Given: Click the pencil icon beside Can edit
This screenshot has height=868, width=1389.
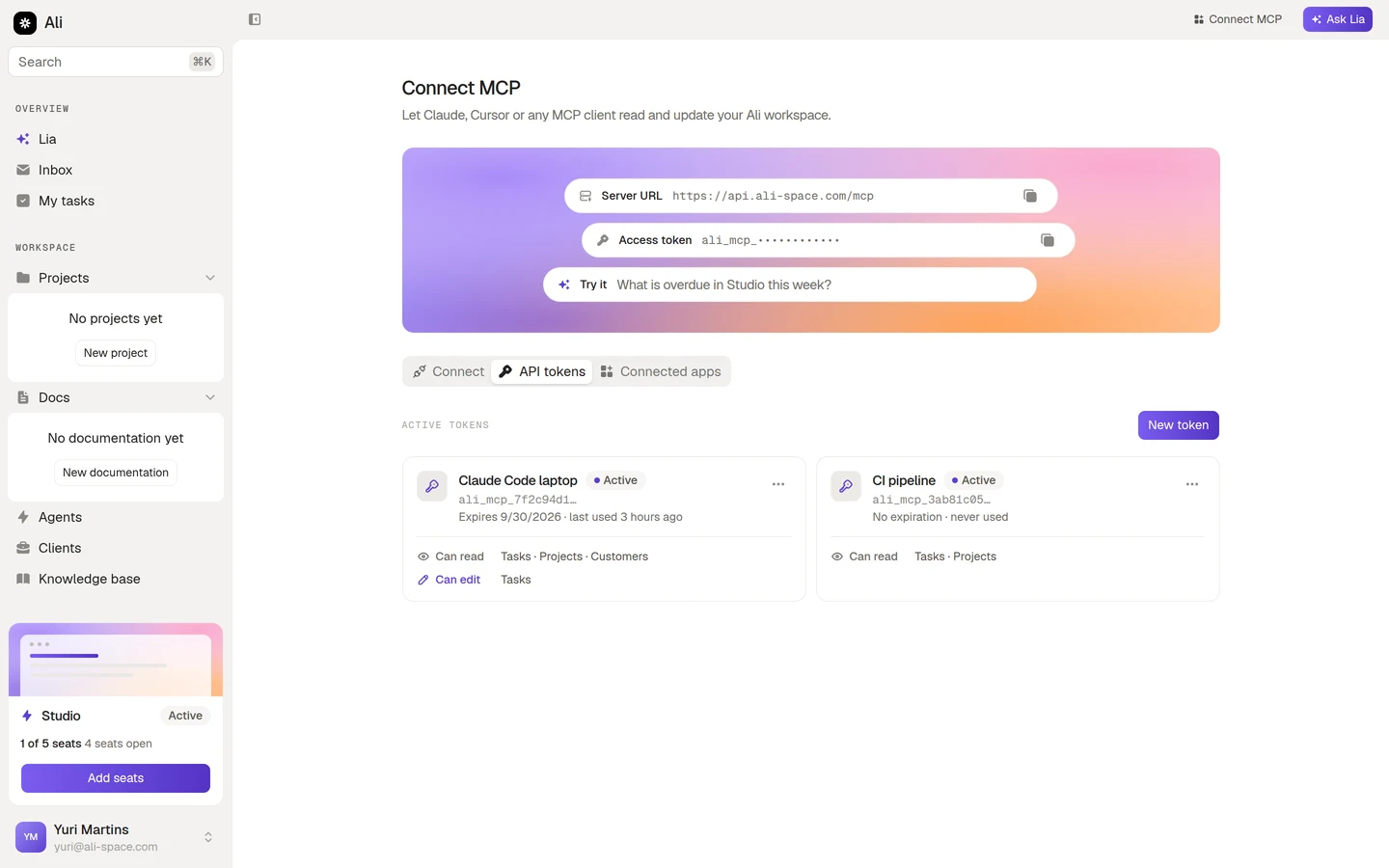Looking at the screenshot, I should [x=422, y=580].
